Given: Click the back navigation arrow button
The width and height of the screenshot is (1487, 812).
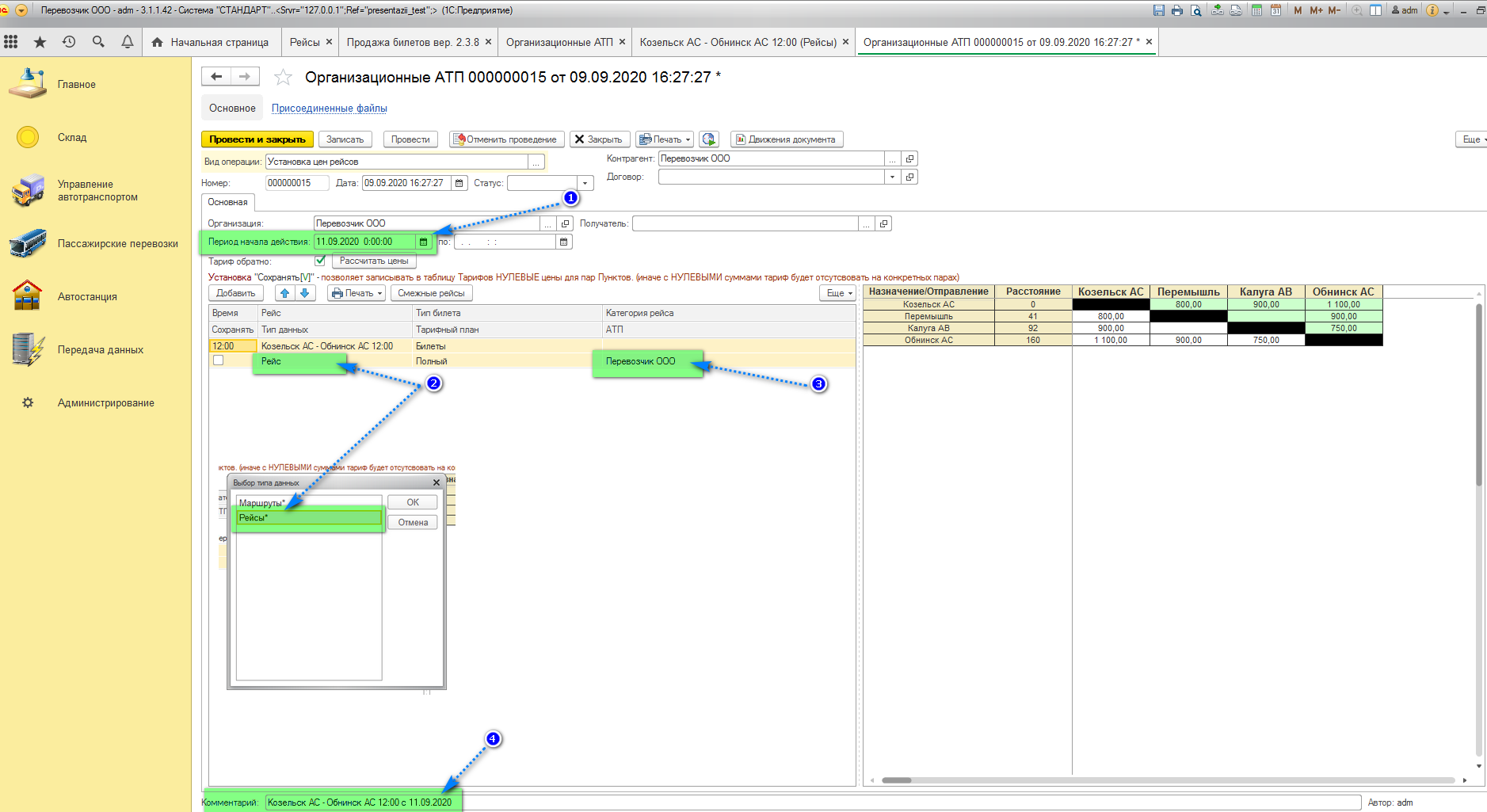Looking at the screenshot, I should click(215, 77).
